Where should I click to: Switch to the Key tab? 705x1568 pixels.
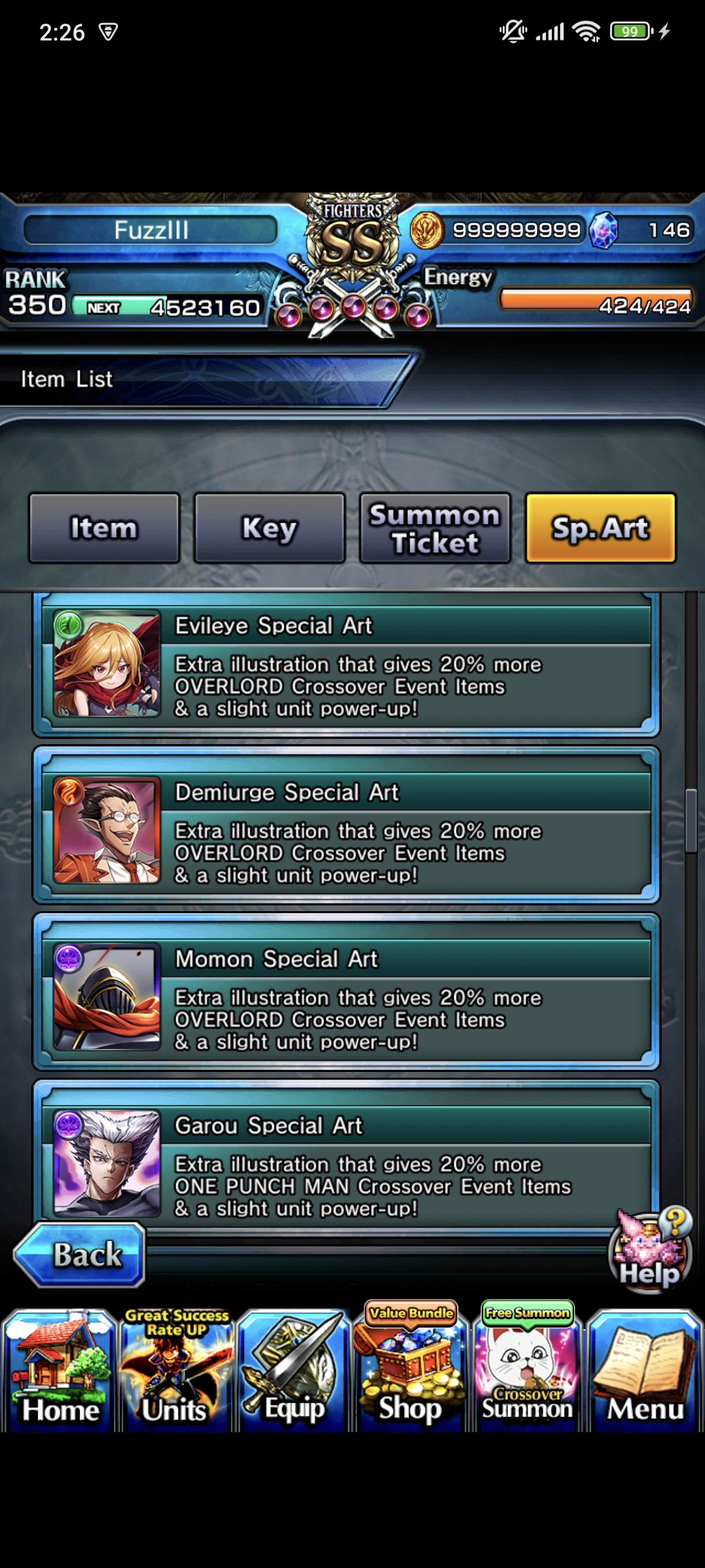[269, 528]
